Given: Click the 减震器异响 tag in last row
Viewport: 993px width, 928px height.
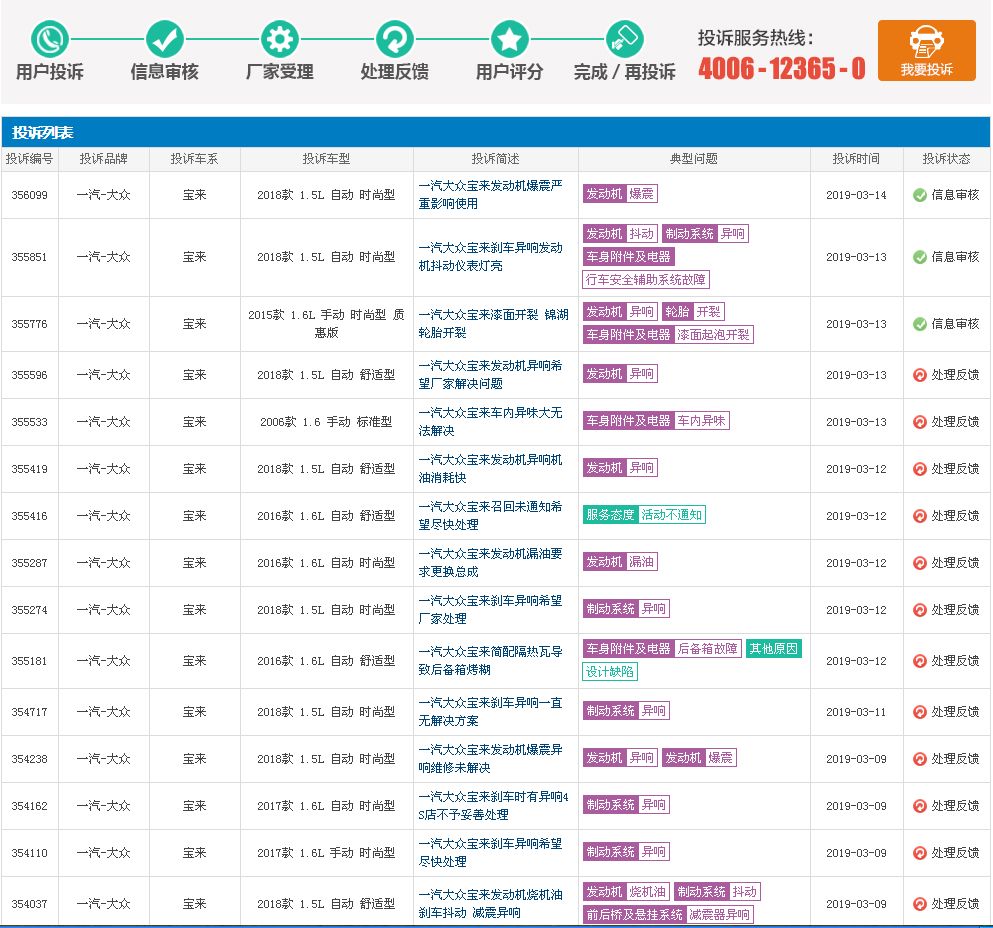Looking at the screenshot, I should pos(719,914).
